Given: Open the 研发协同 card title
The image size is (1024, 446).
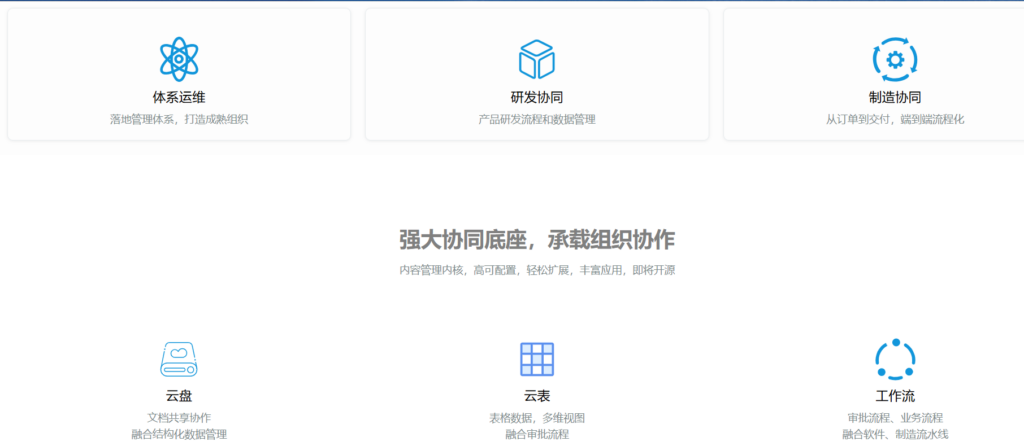Looking at the screenshot, I should pos(537,98).
